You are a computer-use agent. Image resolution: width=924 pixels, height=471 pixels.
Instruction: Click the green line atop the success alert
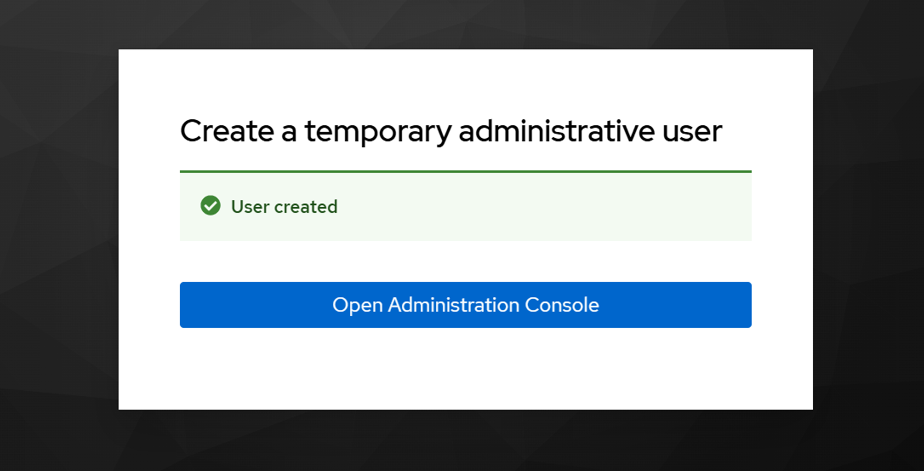[465, 172]
